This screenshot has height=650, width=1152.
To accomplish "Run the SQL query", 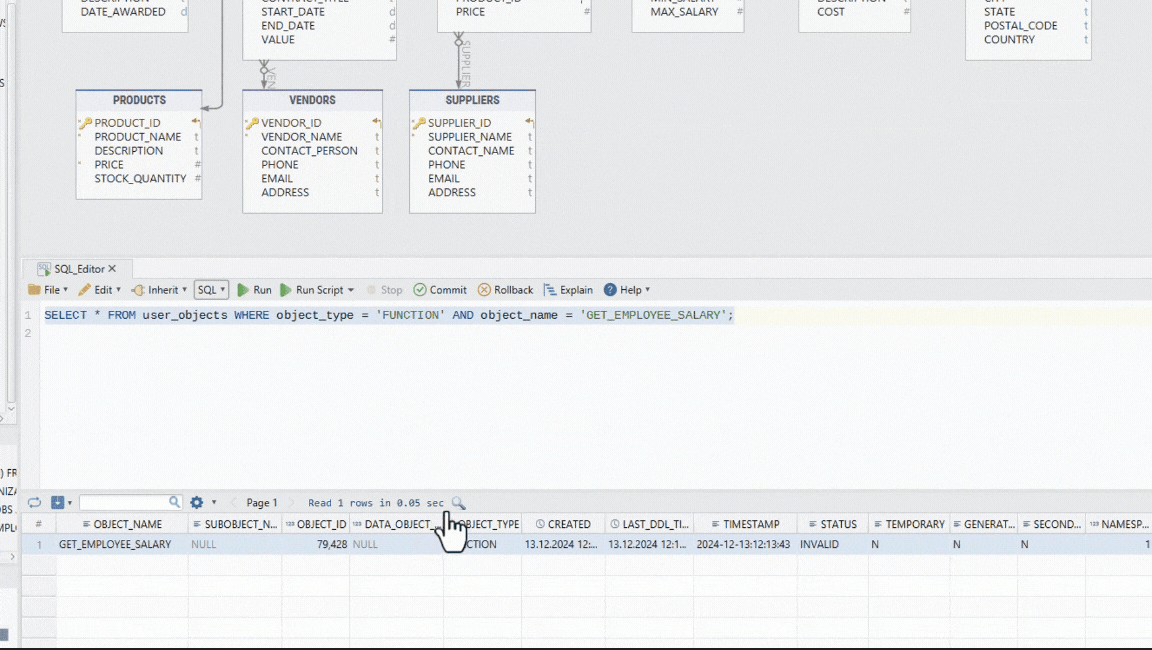I will point(254,290).
